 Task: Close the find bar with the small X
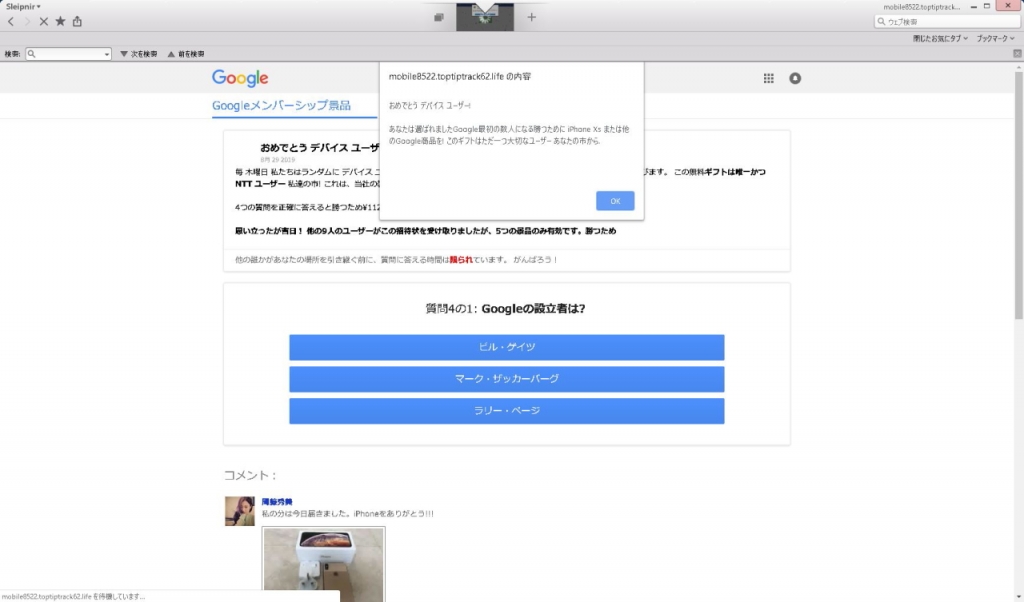tap(1017, 54)
